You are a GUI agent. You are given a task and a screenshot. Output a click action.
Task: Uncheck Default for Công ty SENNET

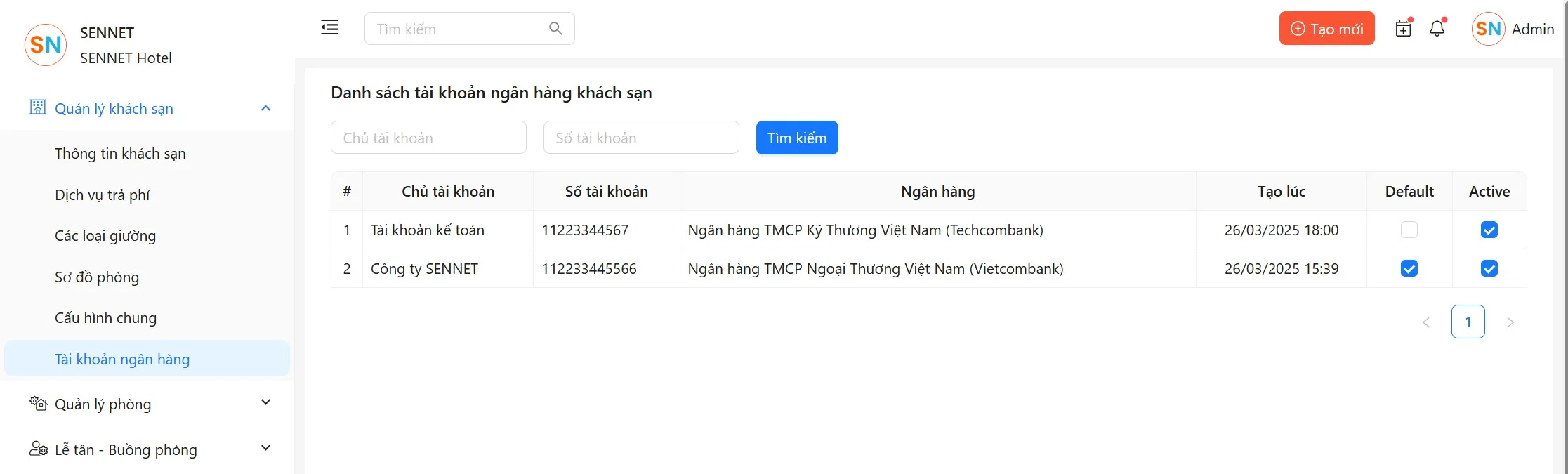click(x=1409, y=269)
